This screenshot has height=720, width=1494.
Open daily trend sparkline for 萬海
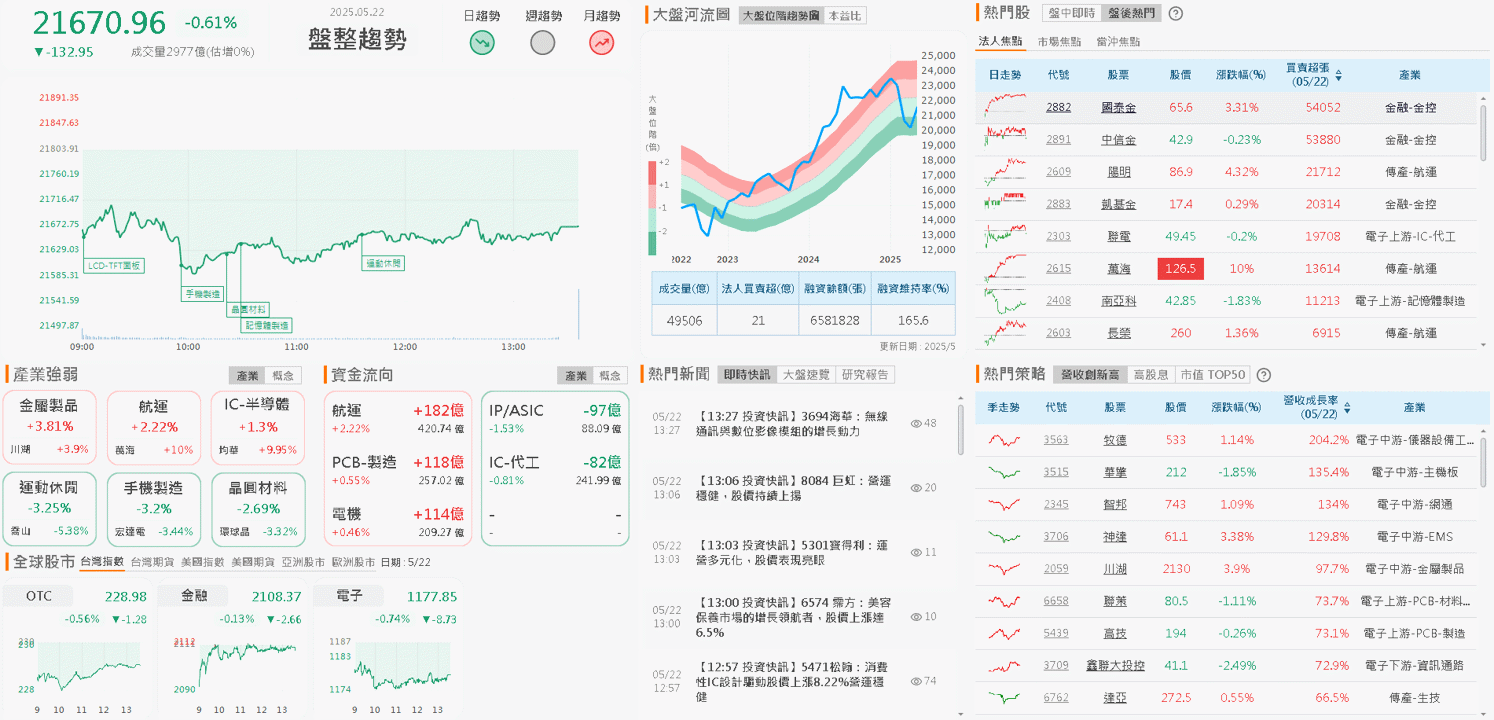[x=1005, y=268]
